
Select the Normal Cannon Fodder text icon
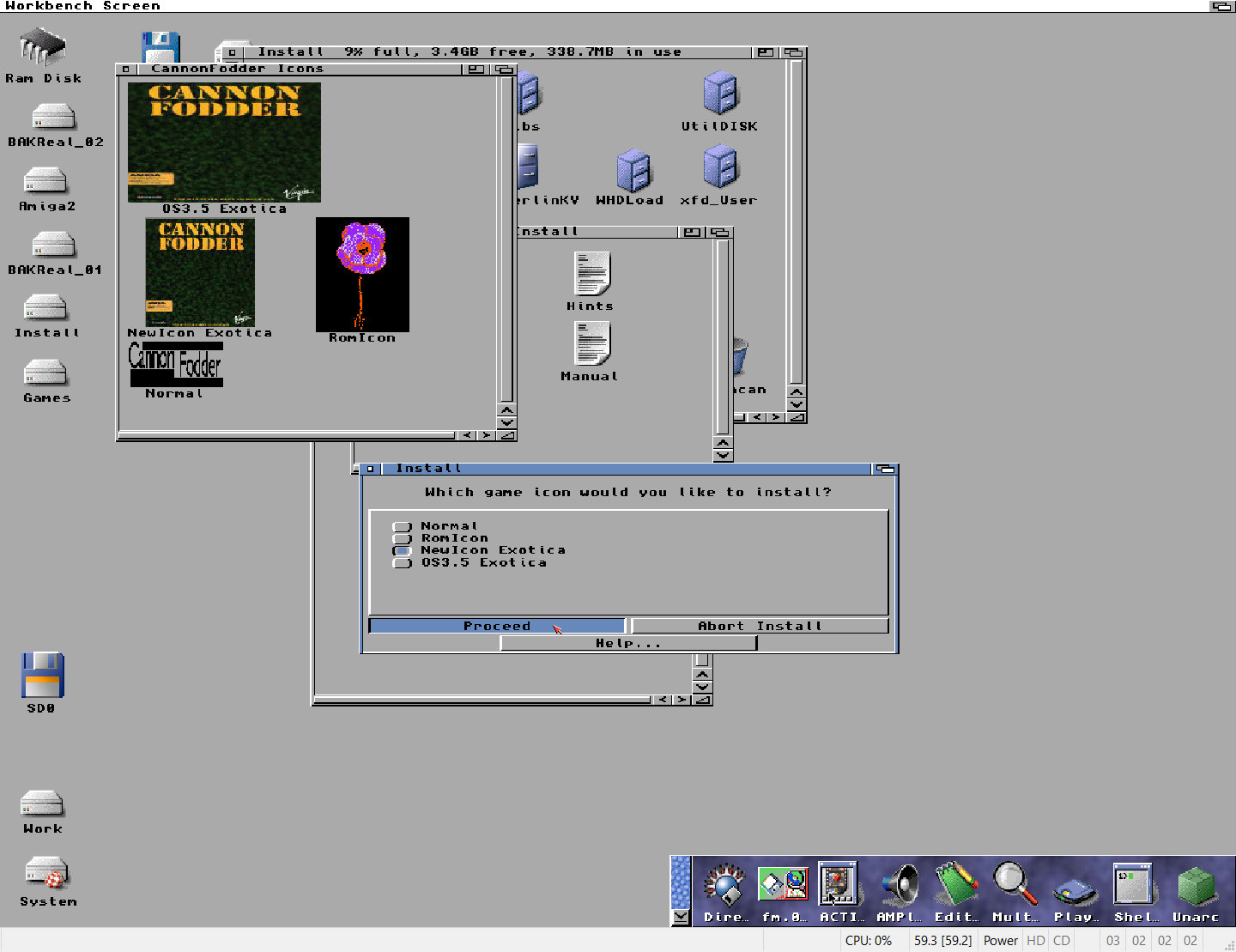click(x=176, y=364)
